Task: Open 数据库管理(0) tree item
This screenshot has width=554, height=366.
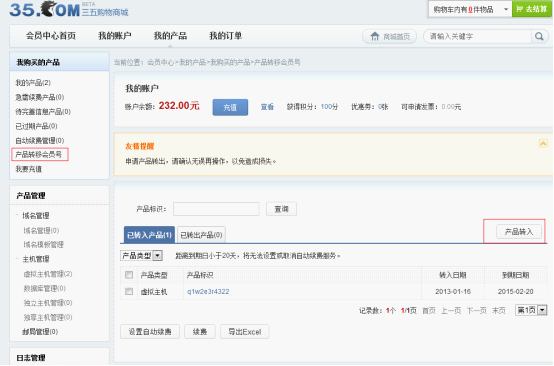Action: pyautogui.click(x=45, y=288)
